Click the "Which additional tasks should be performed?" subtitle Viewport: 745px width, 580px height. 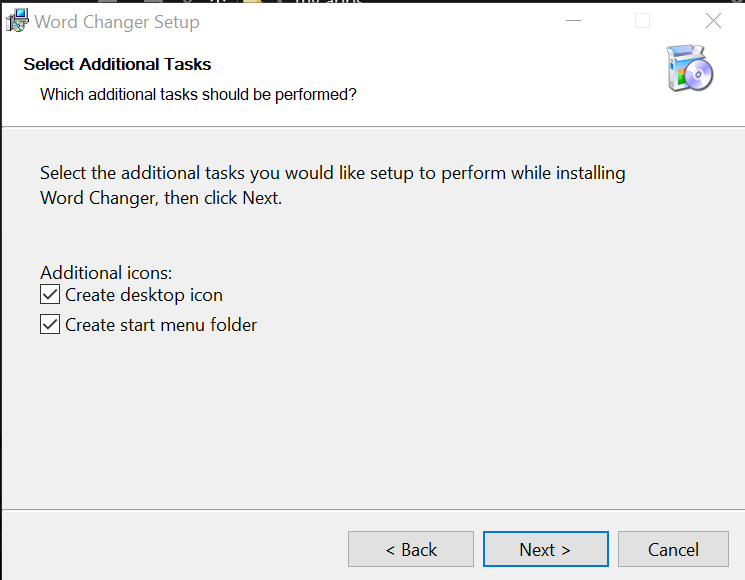(x=198, y=94)
